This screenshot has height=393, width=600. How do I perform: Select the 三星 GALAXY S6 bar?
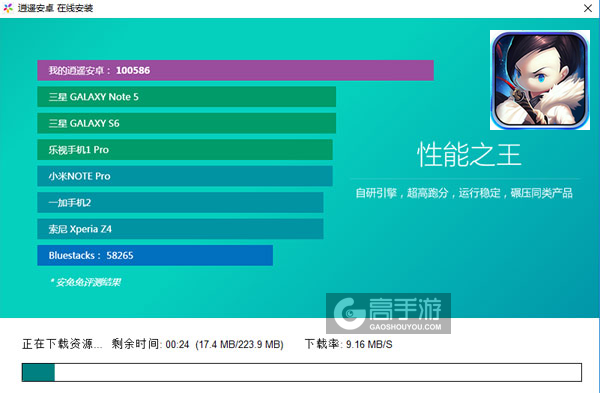tap(186, 123)
